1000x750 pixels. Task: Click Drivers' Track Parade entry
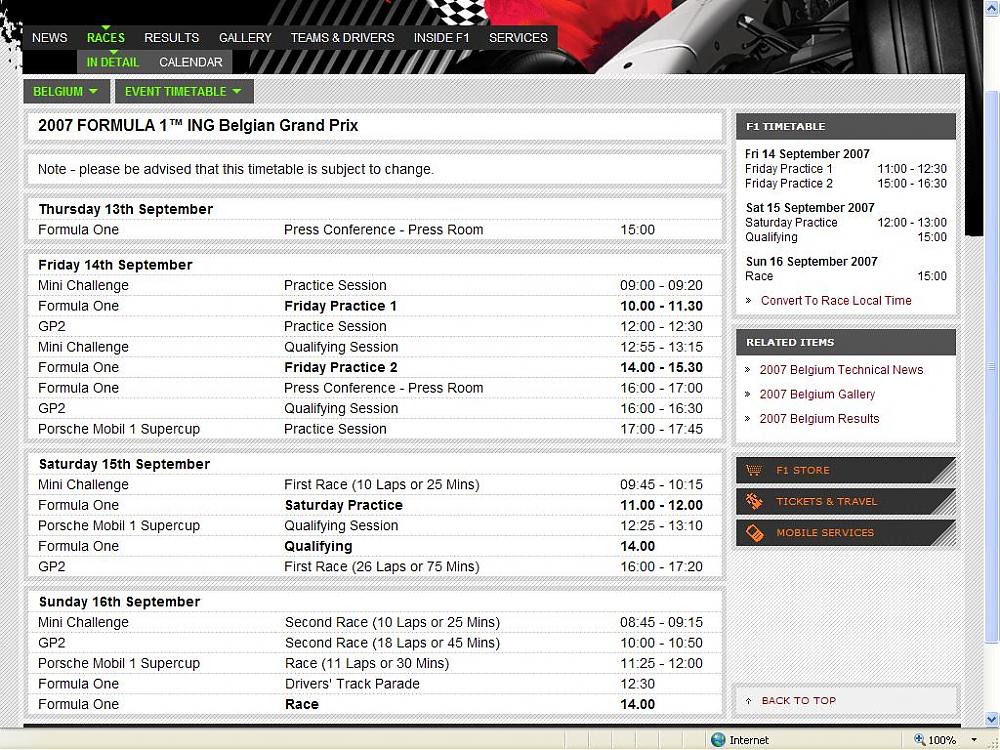[x=352, y=684]
